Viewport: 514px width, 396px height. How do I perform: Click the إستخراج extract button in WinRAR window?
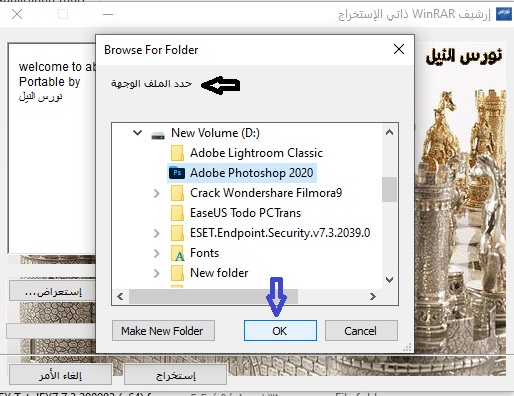[175, 375]
